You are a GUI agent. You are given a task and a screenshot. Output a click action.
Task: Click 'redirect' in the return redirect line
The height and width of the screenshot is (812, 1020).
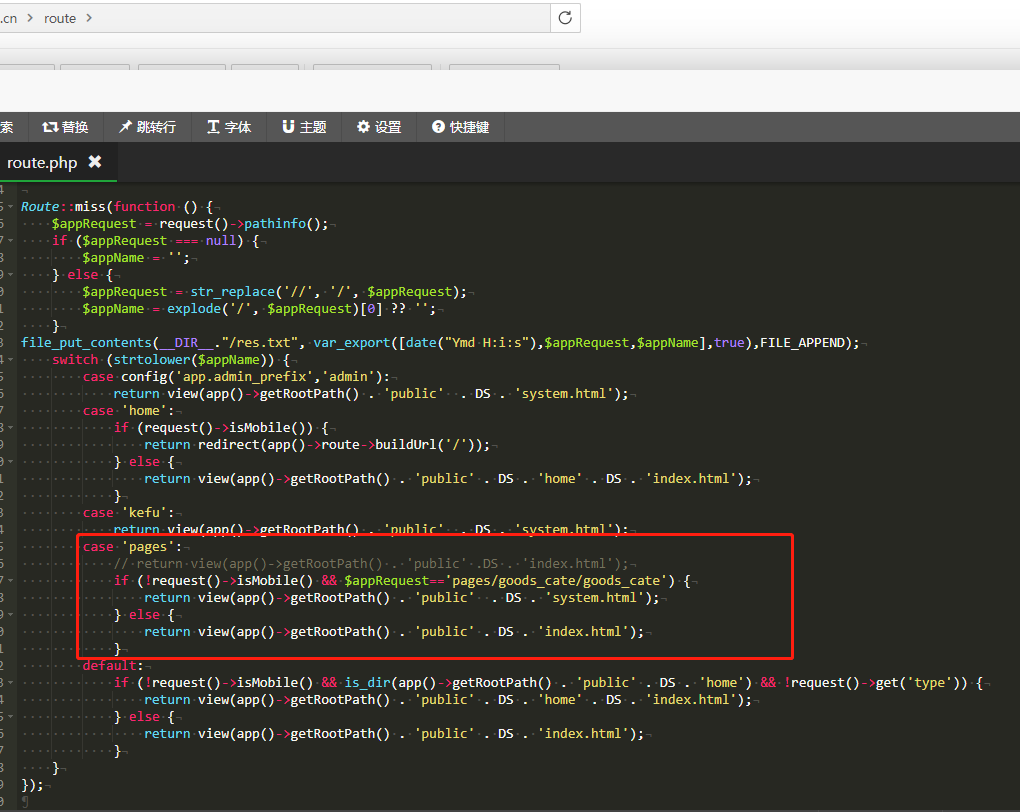(x=228, y=444)
